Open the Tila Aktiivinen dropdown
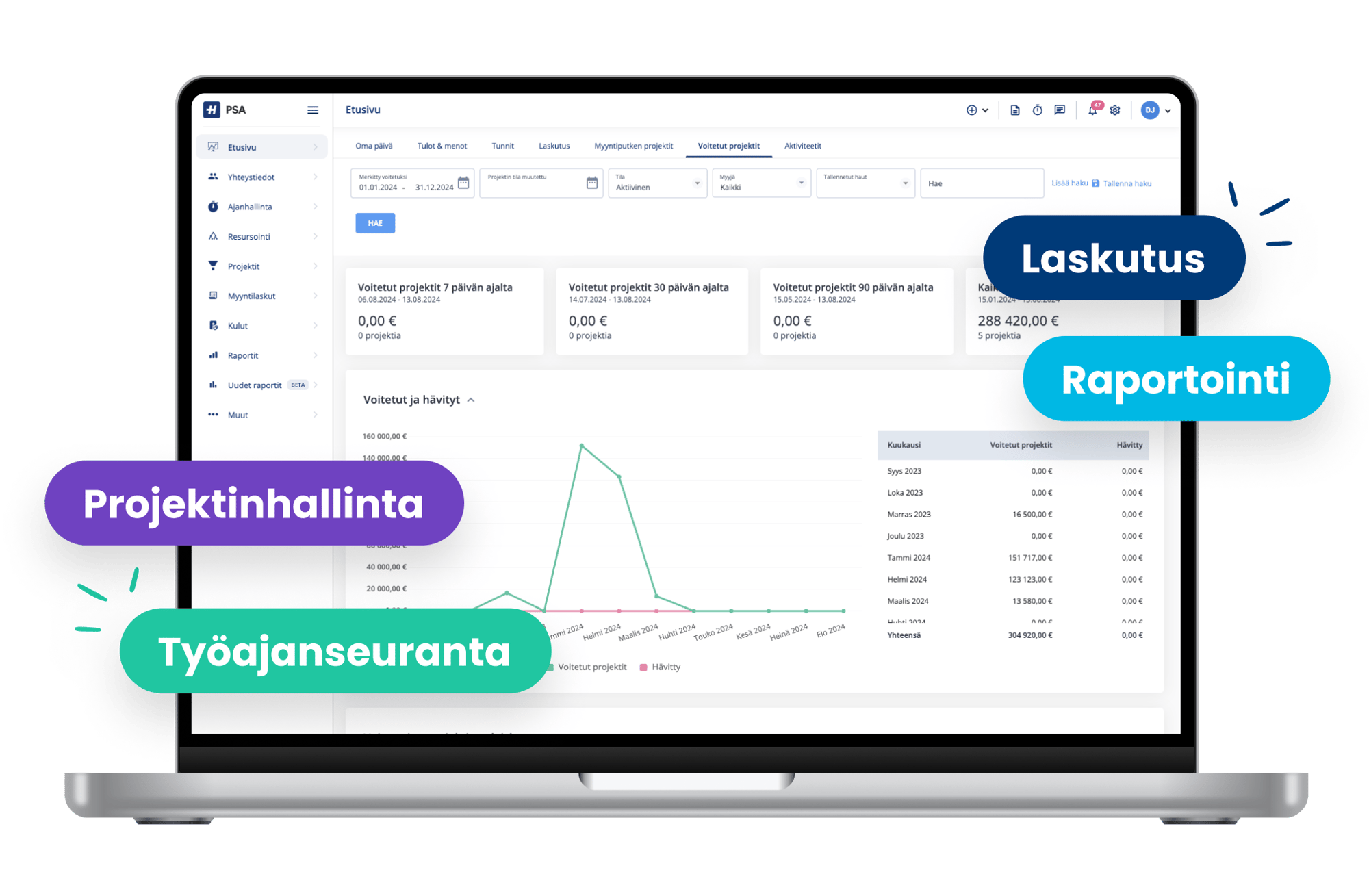 click(x=657, y=183)
